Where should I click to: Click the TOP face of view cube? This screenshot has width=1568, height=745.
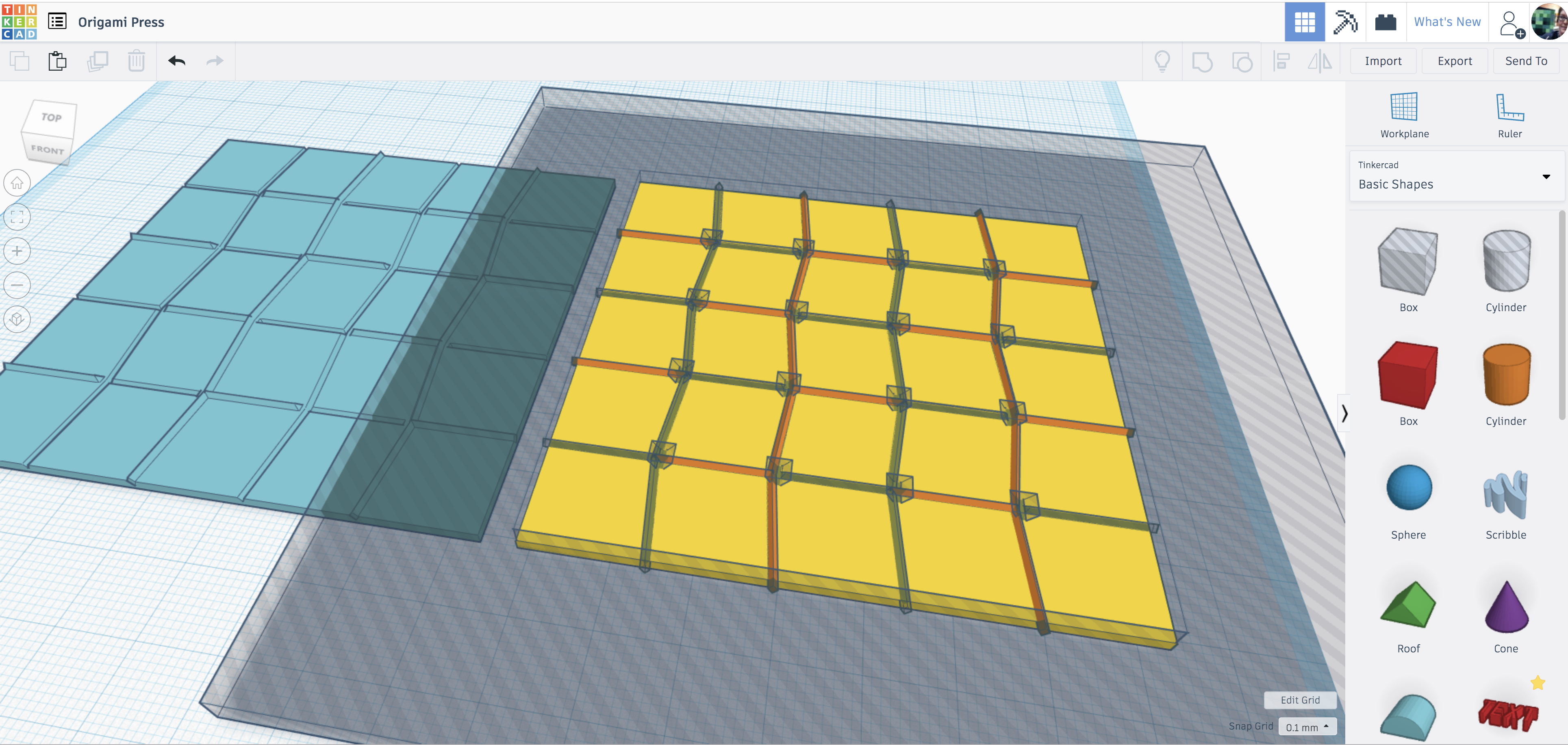50,117
